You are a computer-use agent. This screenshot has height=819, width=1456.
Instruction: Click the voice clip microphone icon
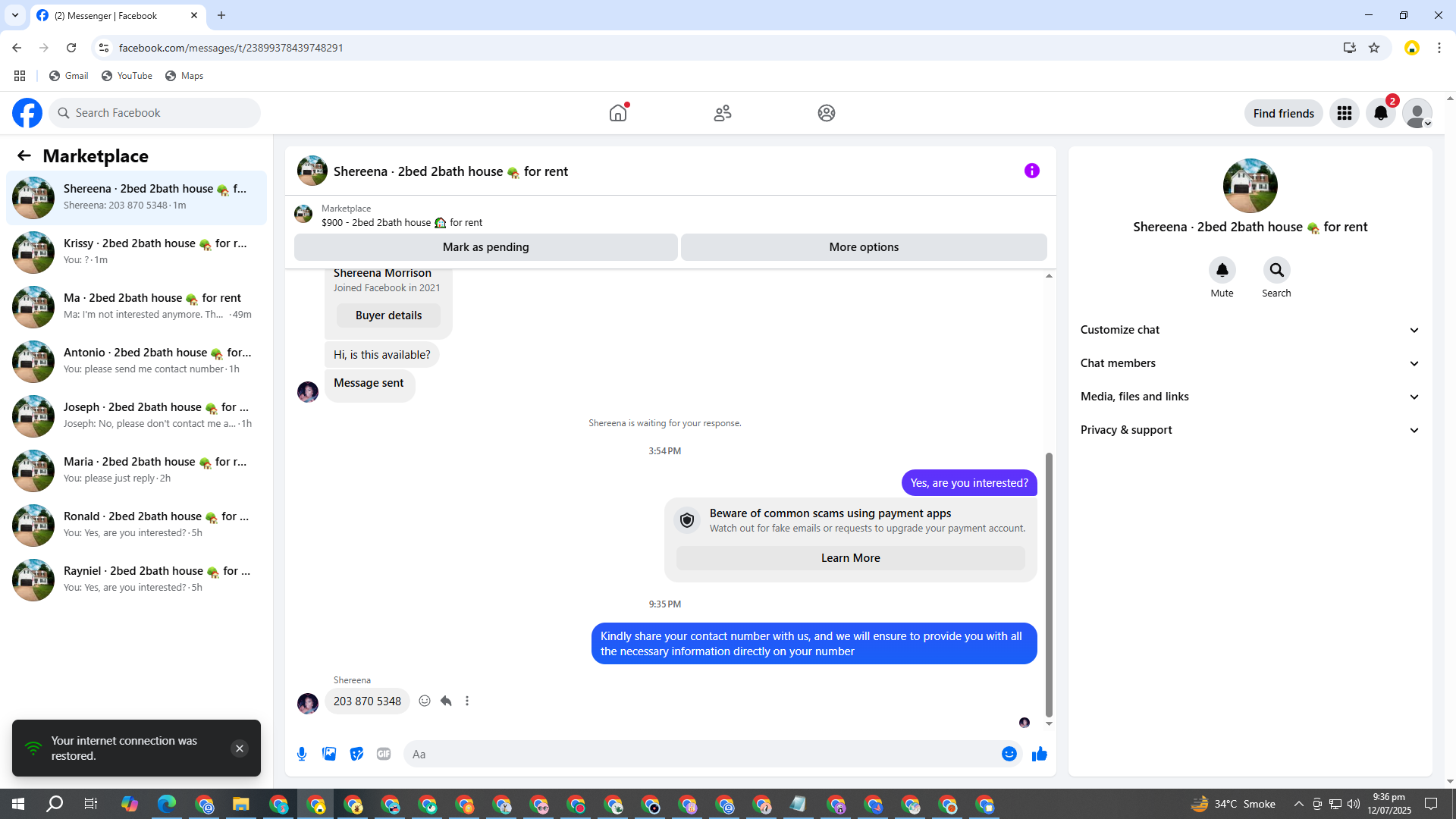302,754
